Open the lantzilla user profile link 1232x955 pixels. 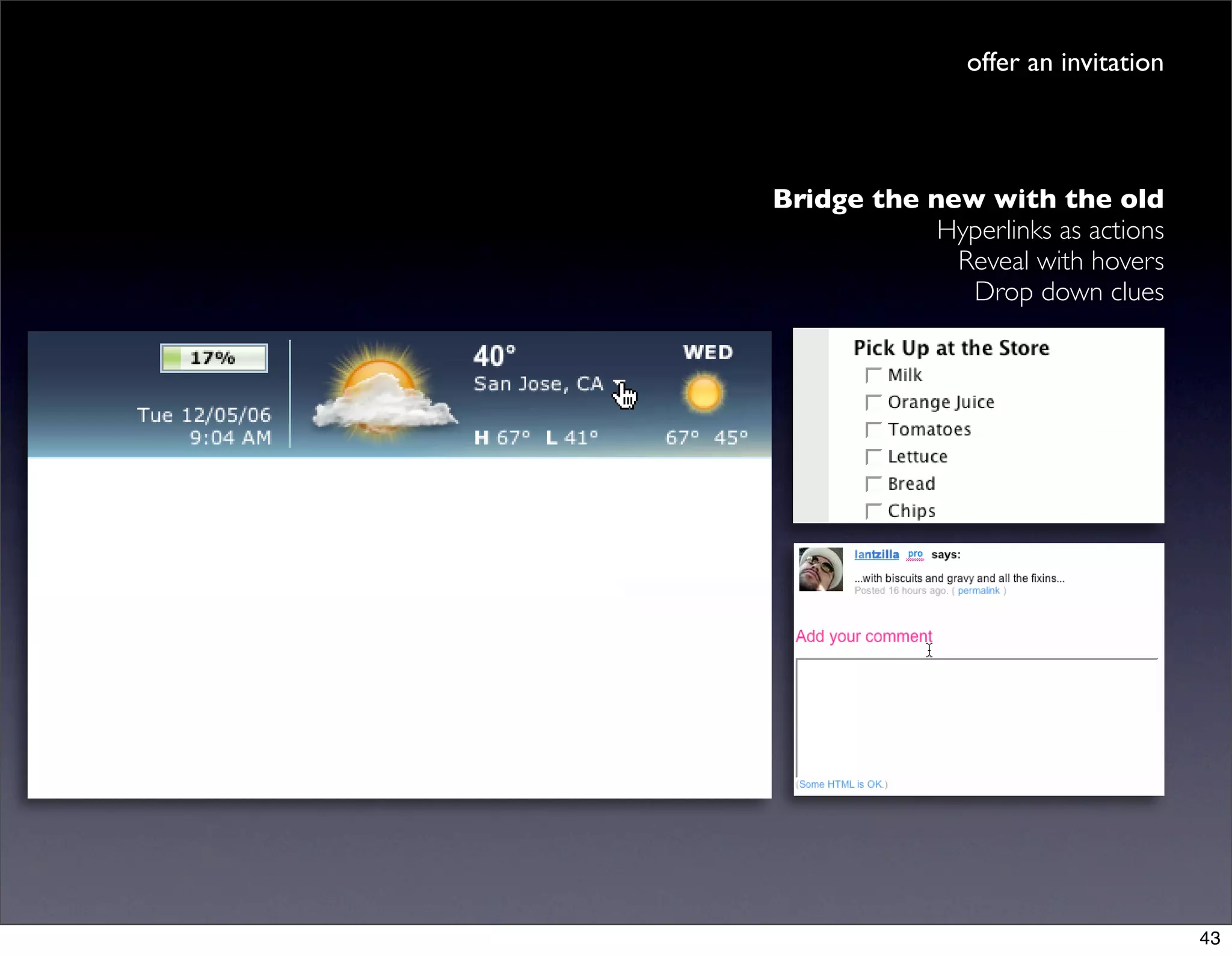[876, 555]
